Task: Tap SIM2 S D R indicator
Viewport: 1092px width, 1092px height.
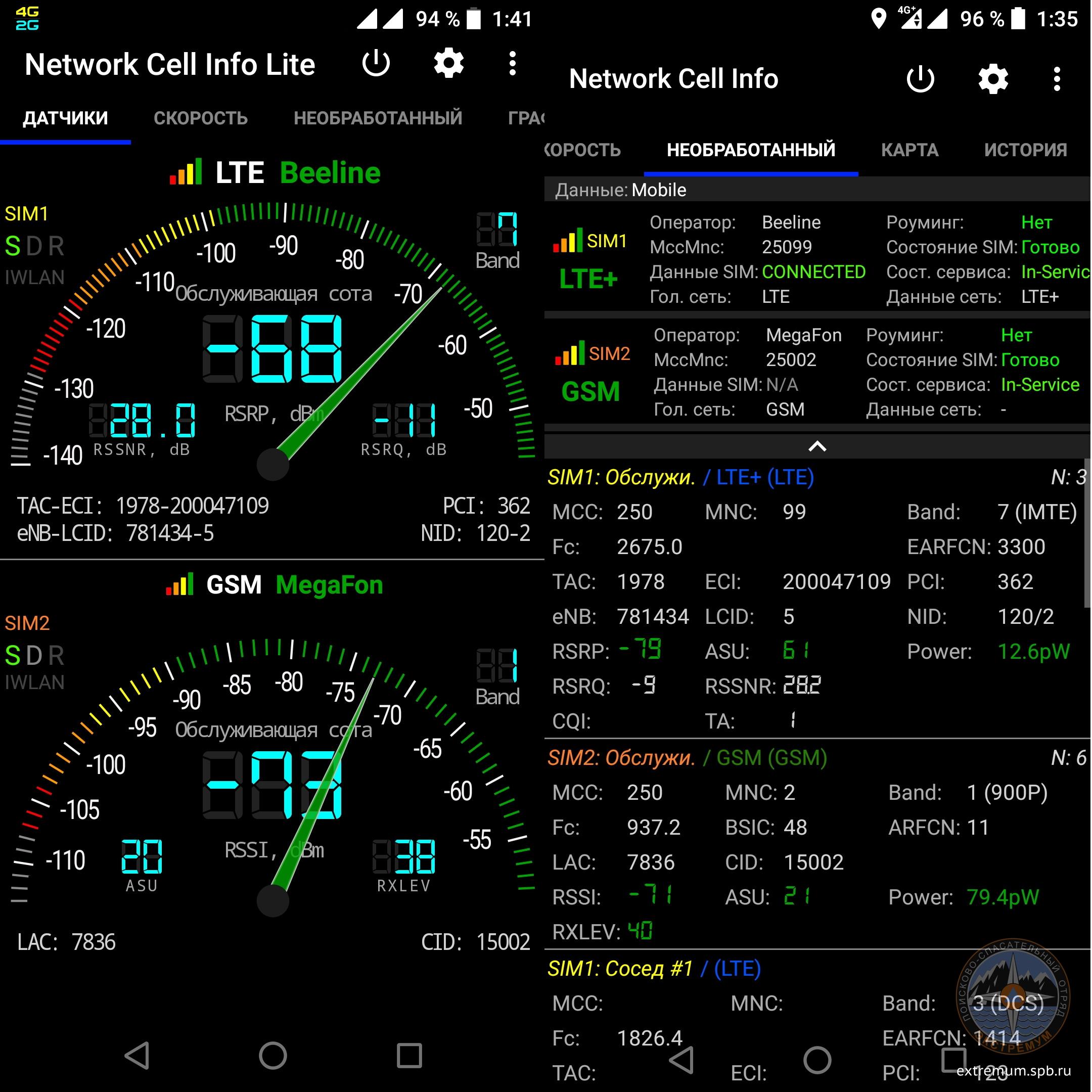Action: pyautogui.click(x=34, y=656)
